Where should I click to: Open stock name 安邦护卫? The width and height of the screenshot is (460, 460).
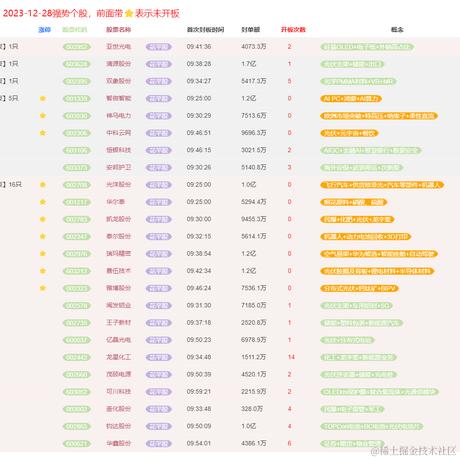pyautogui.click(x=118, y=167)
